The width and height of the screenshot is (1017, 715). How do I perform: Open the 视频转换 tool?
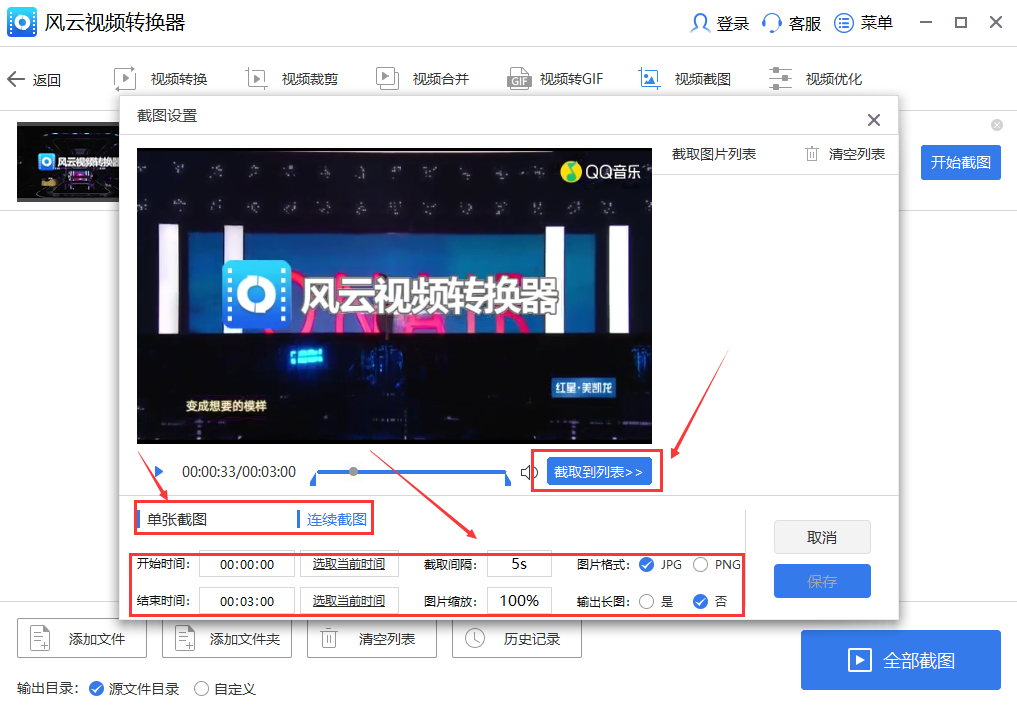coord(161,79)
